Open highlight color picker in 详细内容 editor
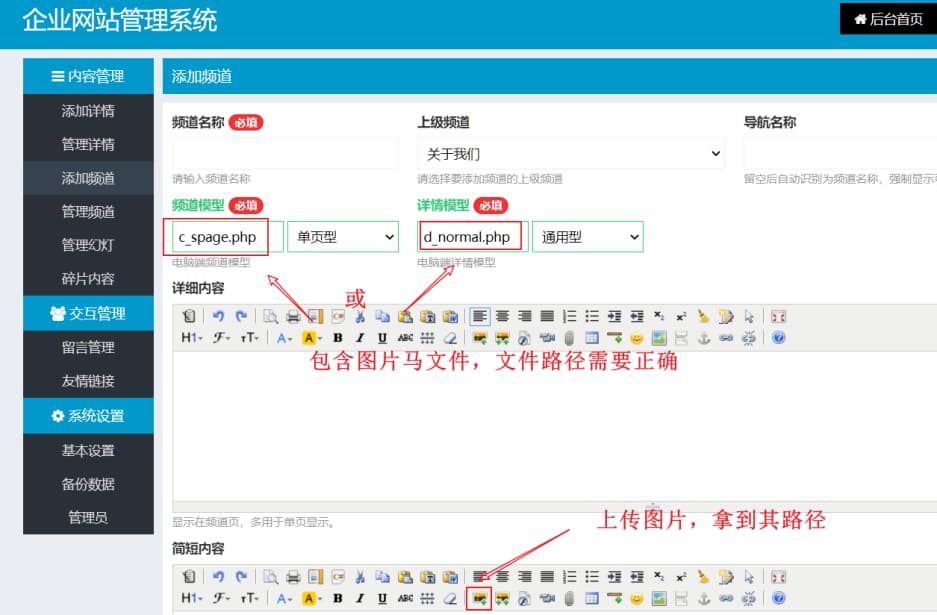The height and width of the screenshot is (615, 937). point(312,338)
